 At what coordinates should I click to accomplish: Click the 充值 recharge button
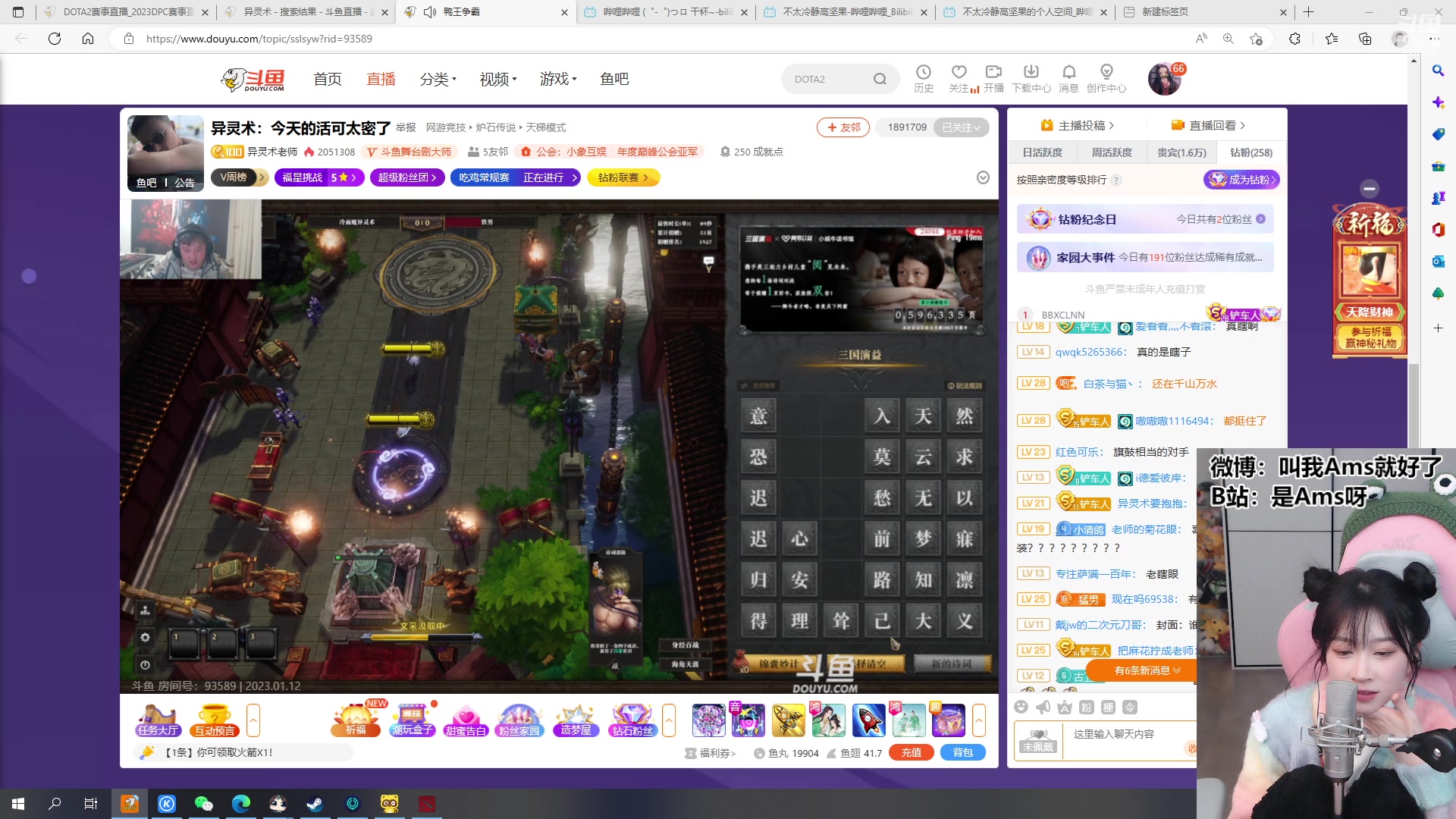pos(912,752)
